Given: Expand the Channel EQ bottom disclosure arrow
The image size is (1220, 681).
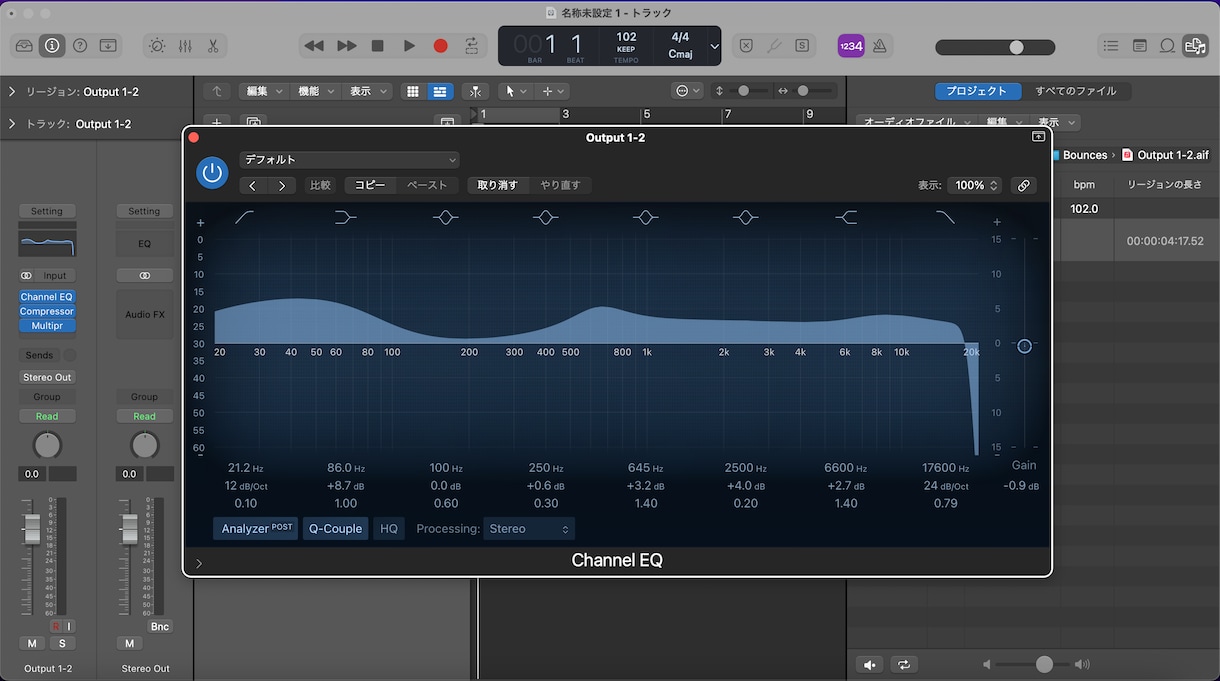Looking at the screenshot, I should pyautogui.click(x=199, y=563).
